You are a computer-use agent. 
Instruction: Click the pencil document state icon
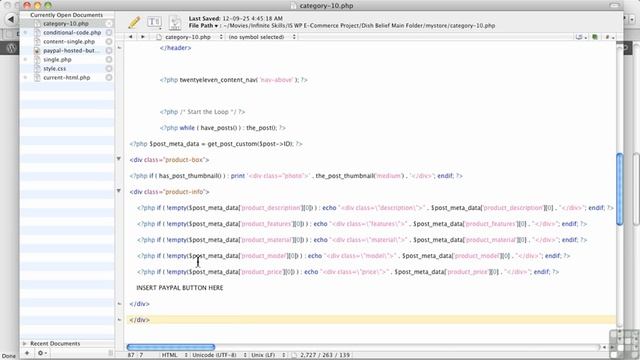[134, 22]
